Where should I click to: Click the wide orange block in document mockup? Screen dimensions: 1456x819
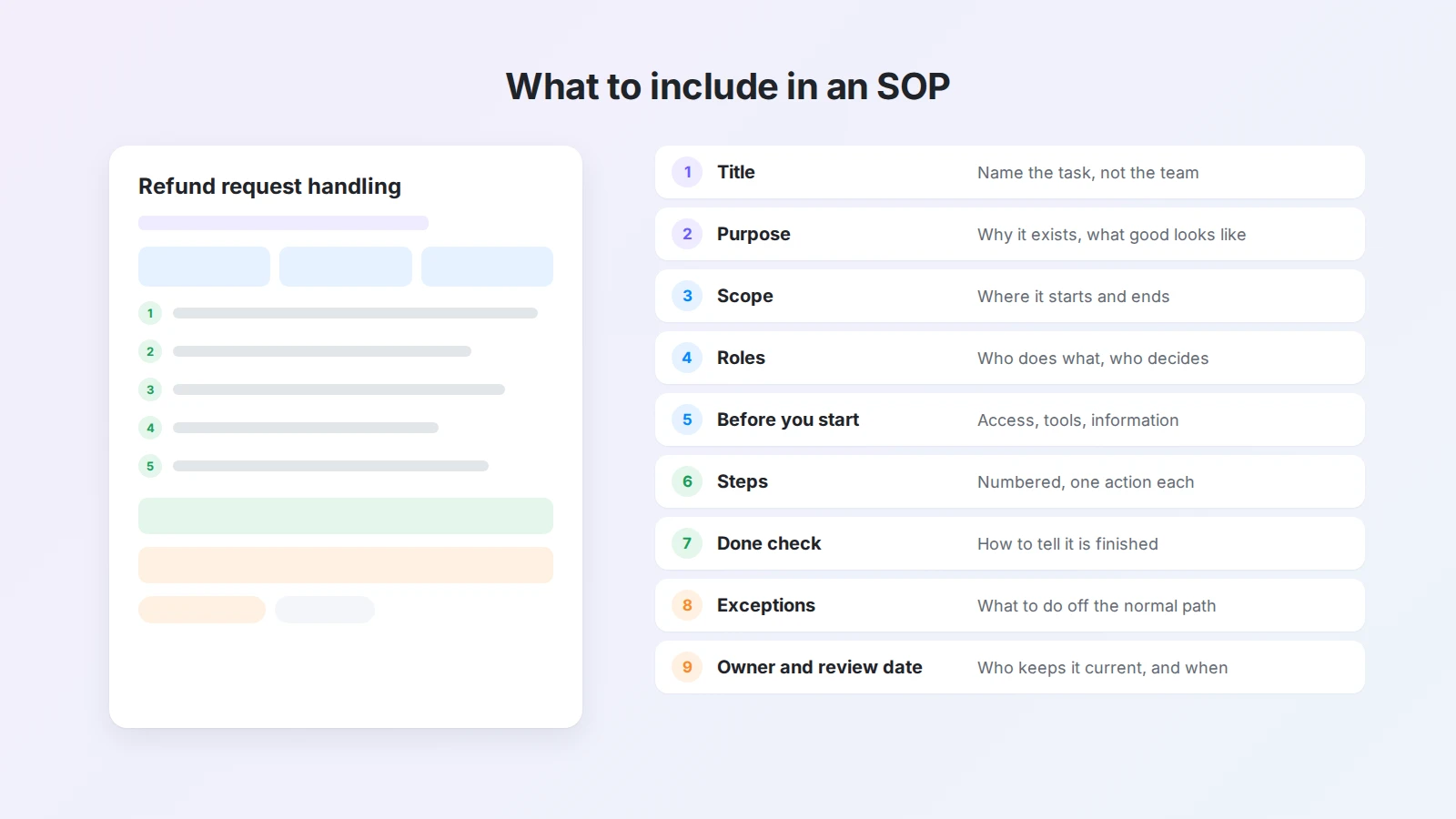(x=346, y=565)
